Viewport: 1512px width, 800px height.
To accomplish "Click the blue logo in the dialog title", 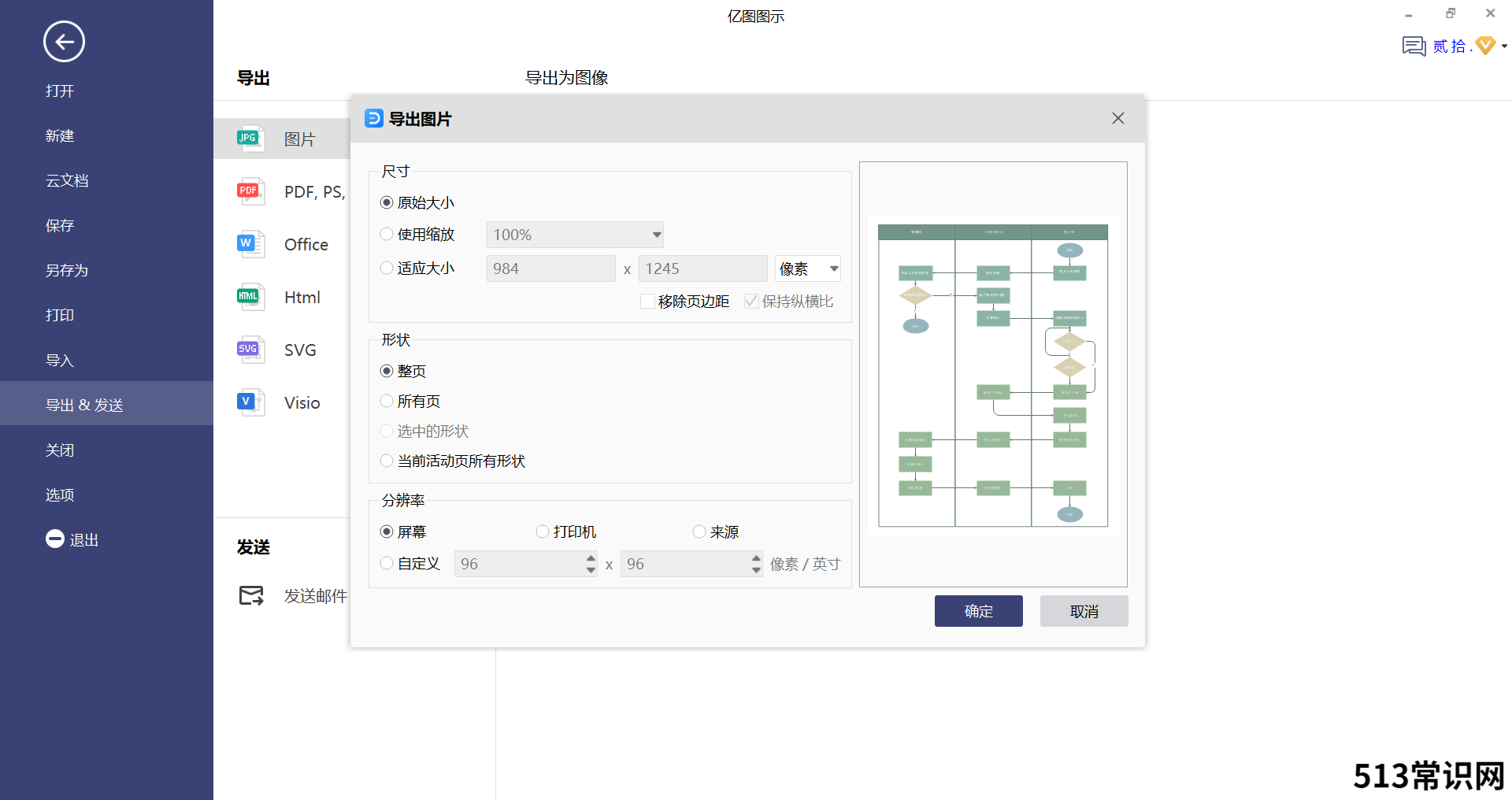I will pyautogui.click(x=374, y=118).
